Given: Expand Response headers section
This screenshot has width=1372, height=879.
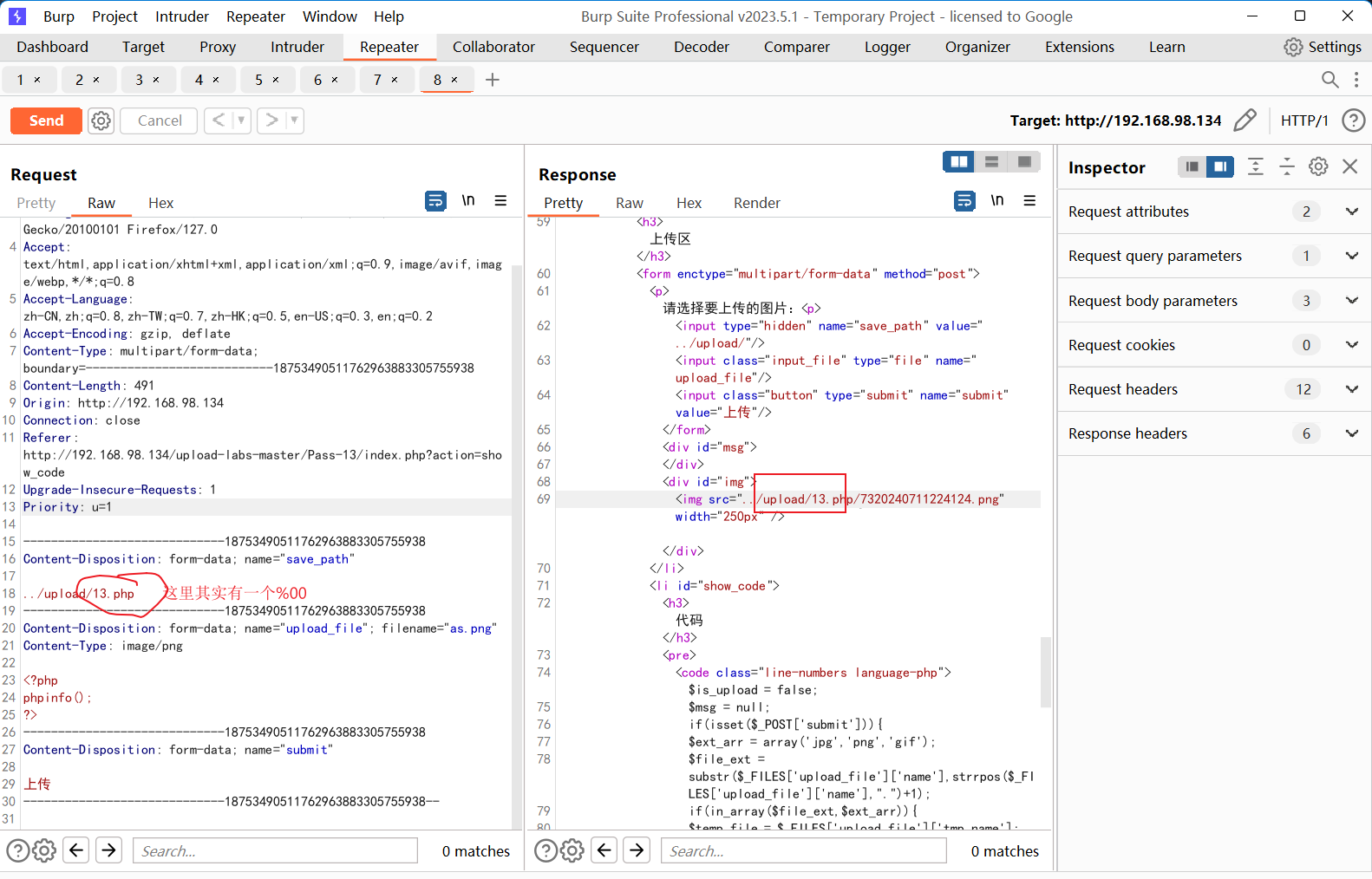Looking at the screenshot, I should [1214, 433].
